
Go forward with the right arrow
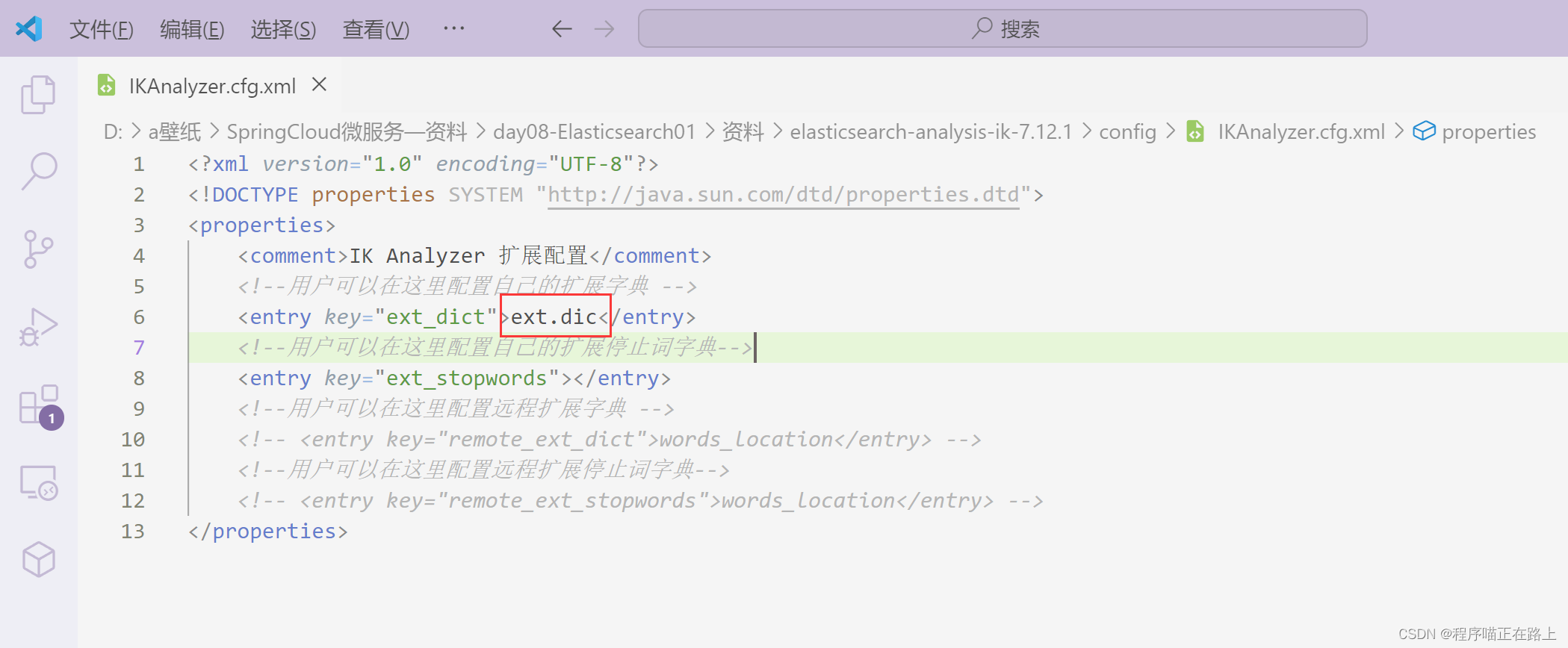604,29
